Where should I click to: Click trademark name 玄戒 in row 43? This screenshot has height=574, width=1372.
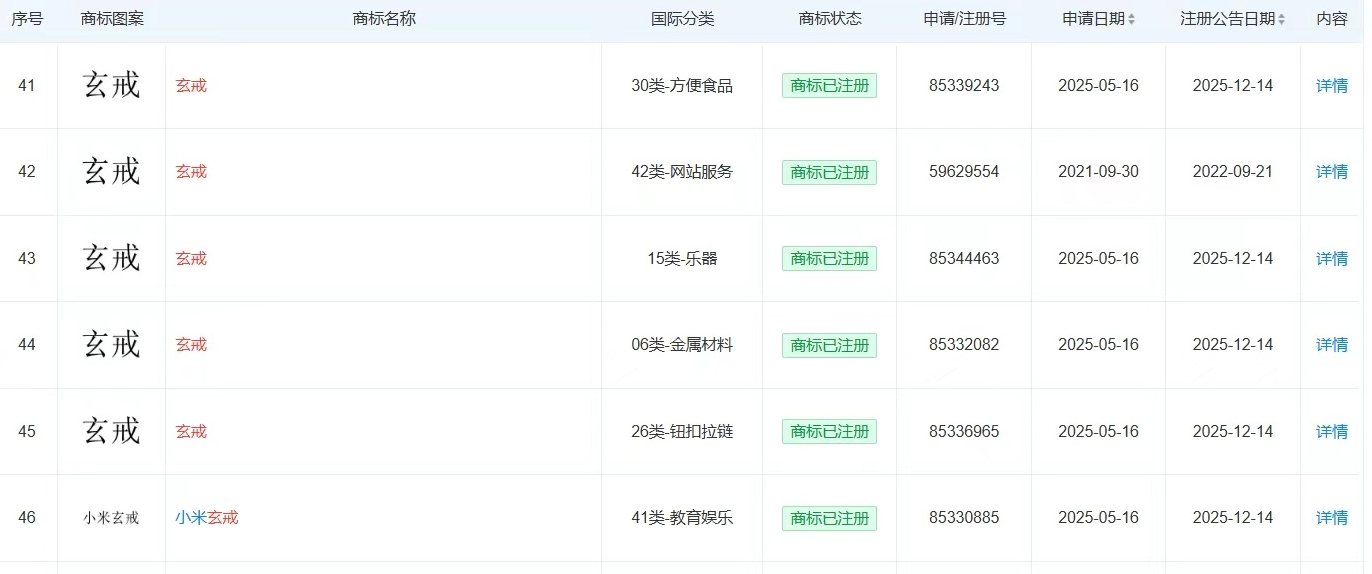tap(191, 259)
